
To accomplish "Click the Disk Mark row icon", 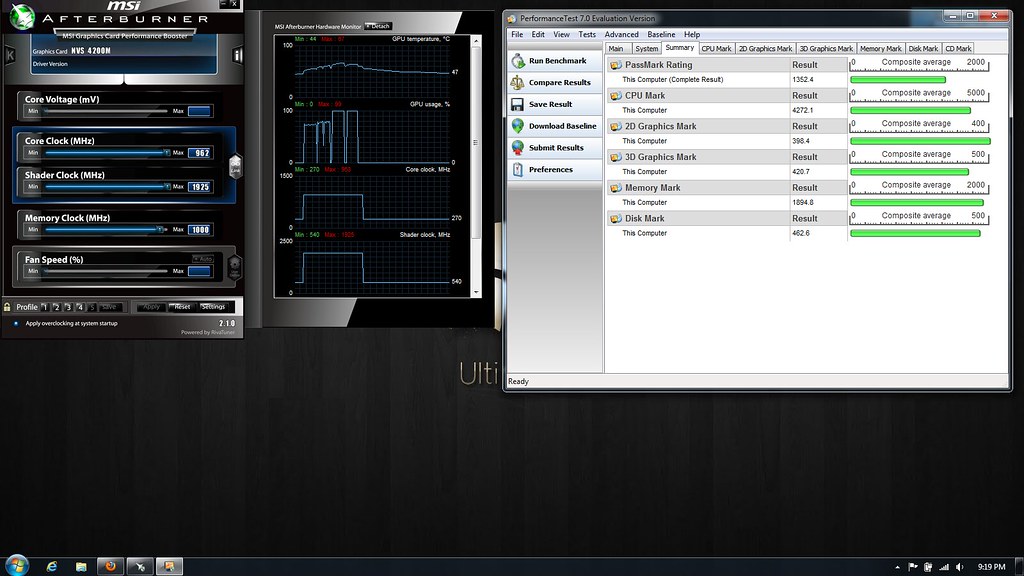I will click(x=615, y=218).
